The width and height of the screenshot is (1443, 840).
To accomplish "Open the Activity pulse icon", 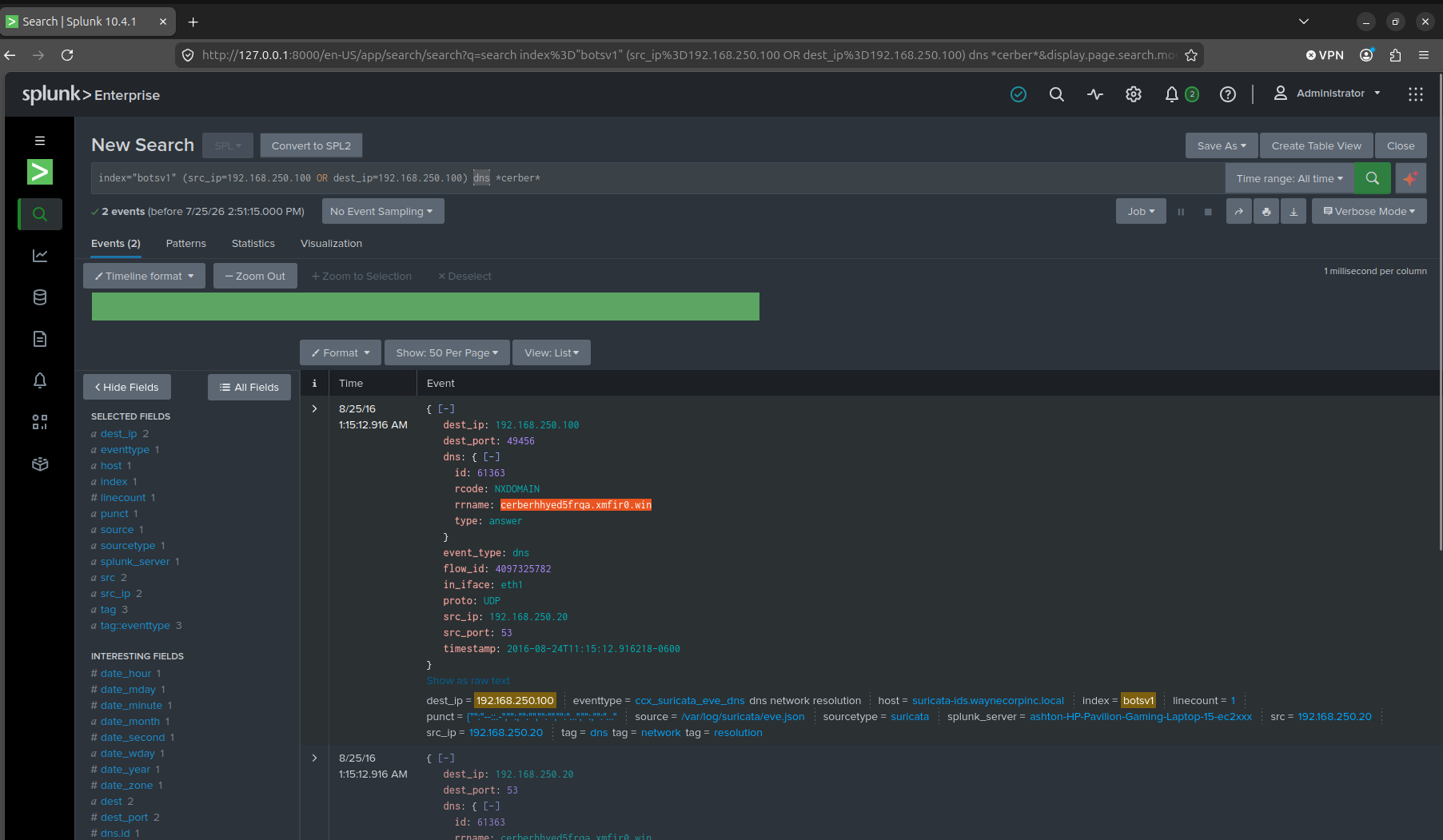I will click(x=1094, y=94).
